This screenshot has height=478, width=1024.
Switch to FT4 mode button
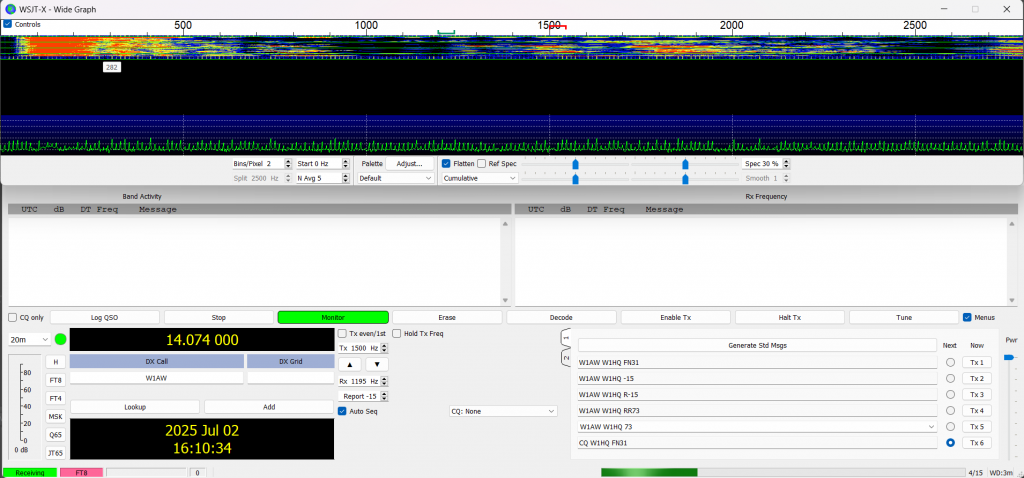tap(56, 398)
